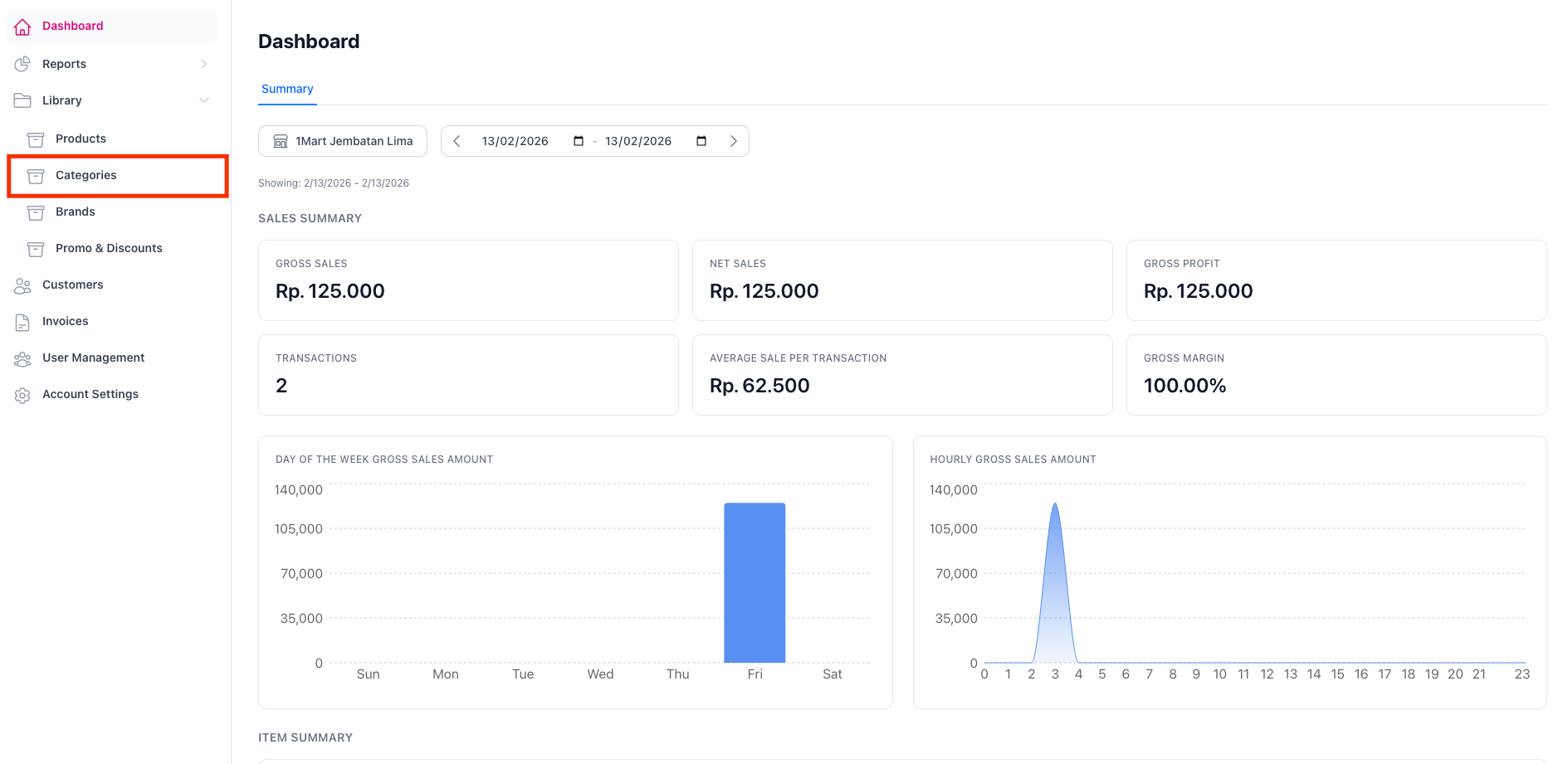Open the start date calendar picker icon

click(x=579, y=141)
